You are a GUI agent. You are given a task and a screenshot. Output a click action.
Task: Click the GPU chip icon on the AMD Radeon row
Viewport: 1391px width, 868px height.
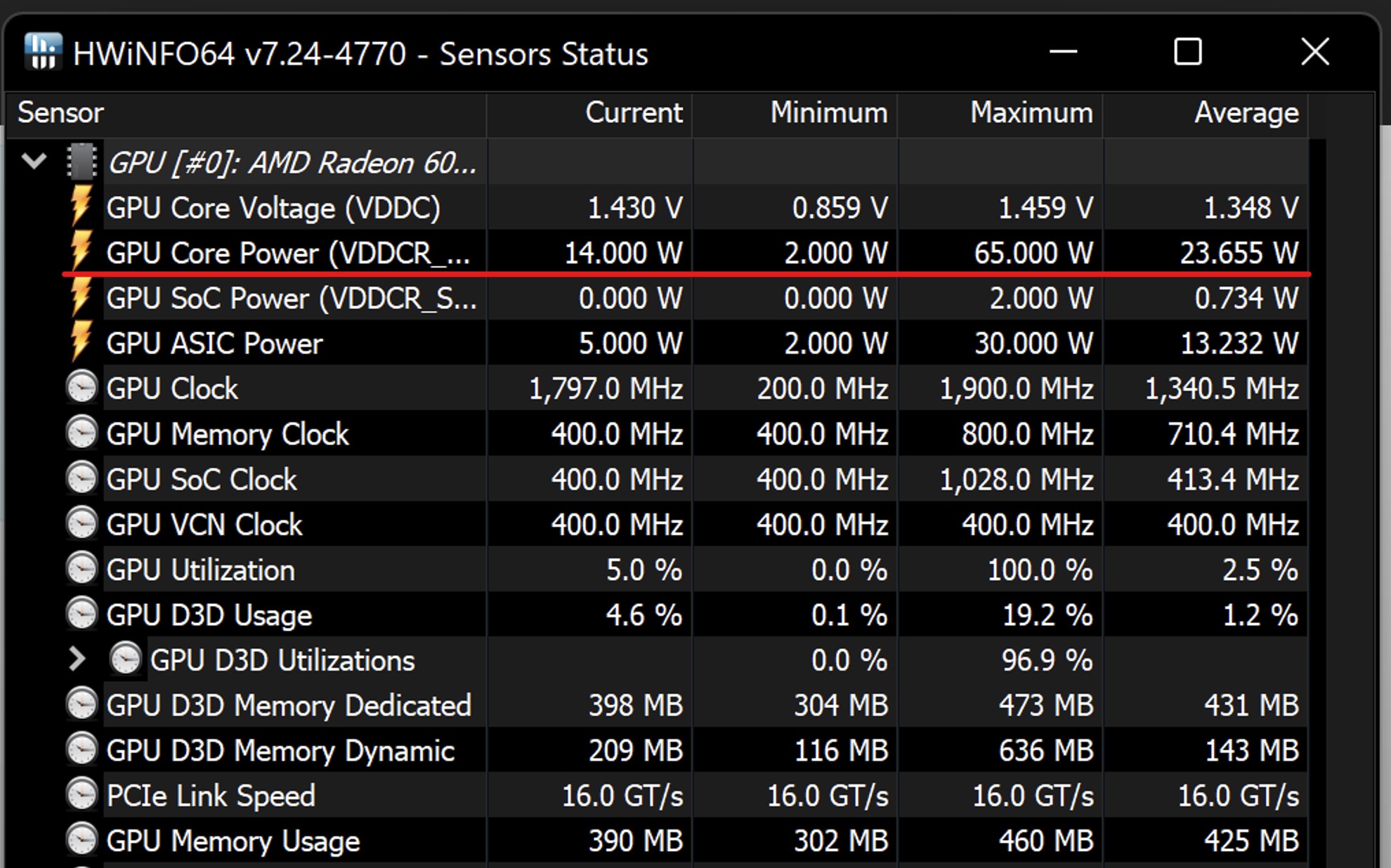(x=83, y=162)
